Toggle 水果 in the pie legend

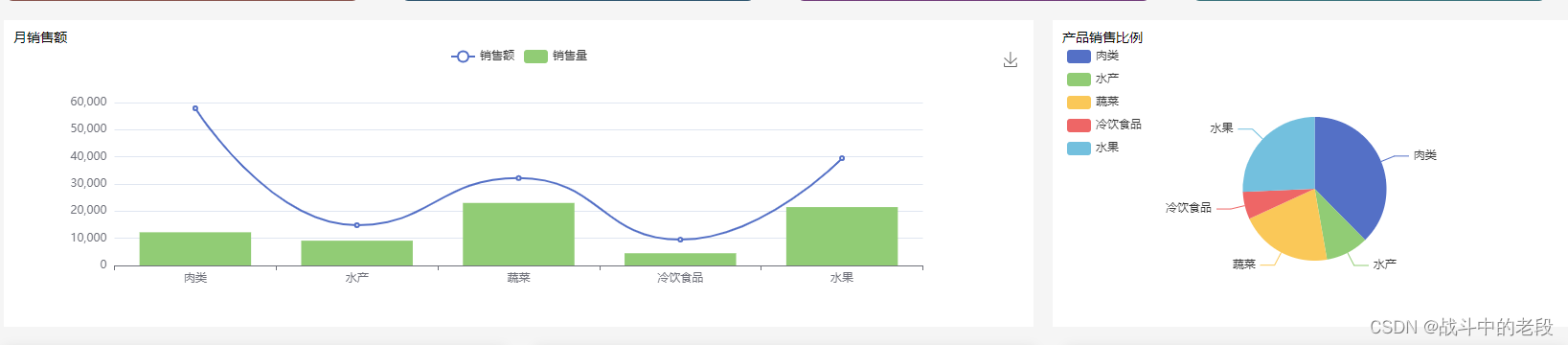tap(1093, 148)
